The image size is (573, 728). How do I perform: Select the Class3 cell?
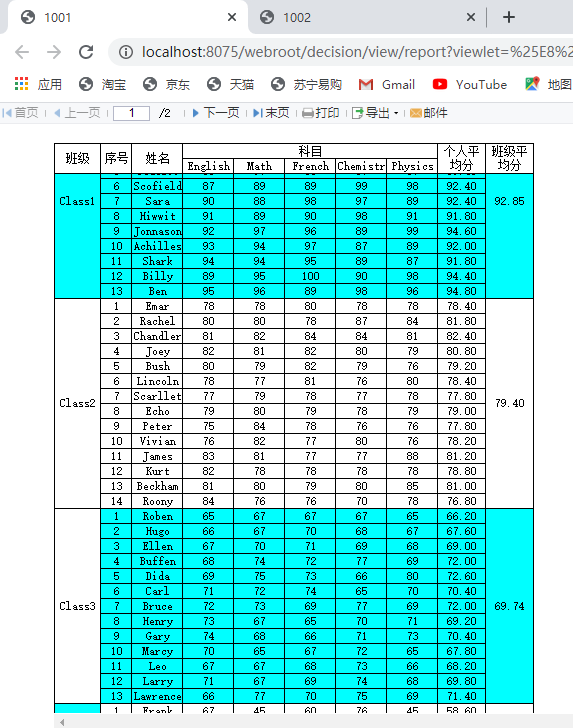click(78, 606)
